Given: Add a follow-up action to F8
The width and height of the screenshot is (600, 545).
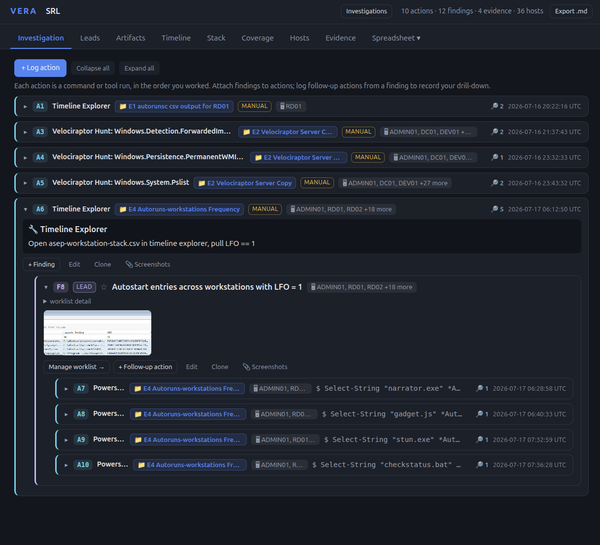Looking at the screenshot, I should pos(145,367).
